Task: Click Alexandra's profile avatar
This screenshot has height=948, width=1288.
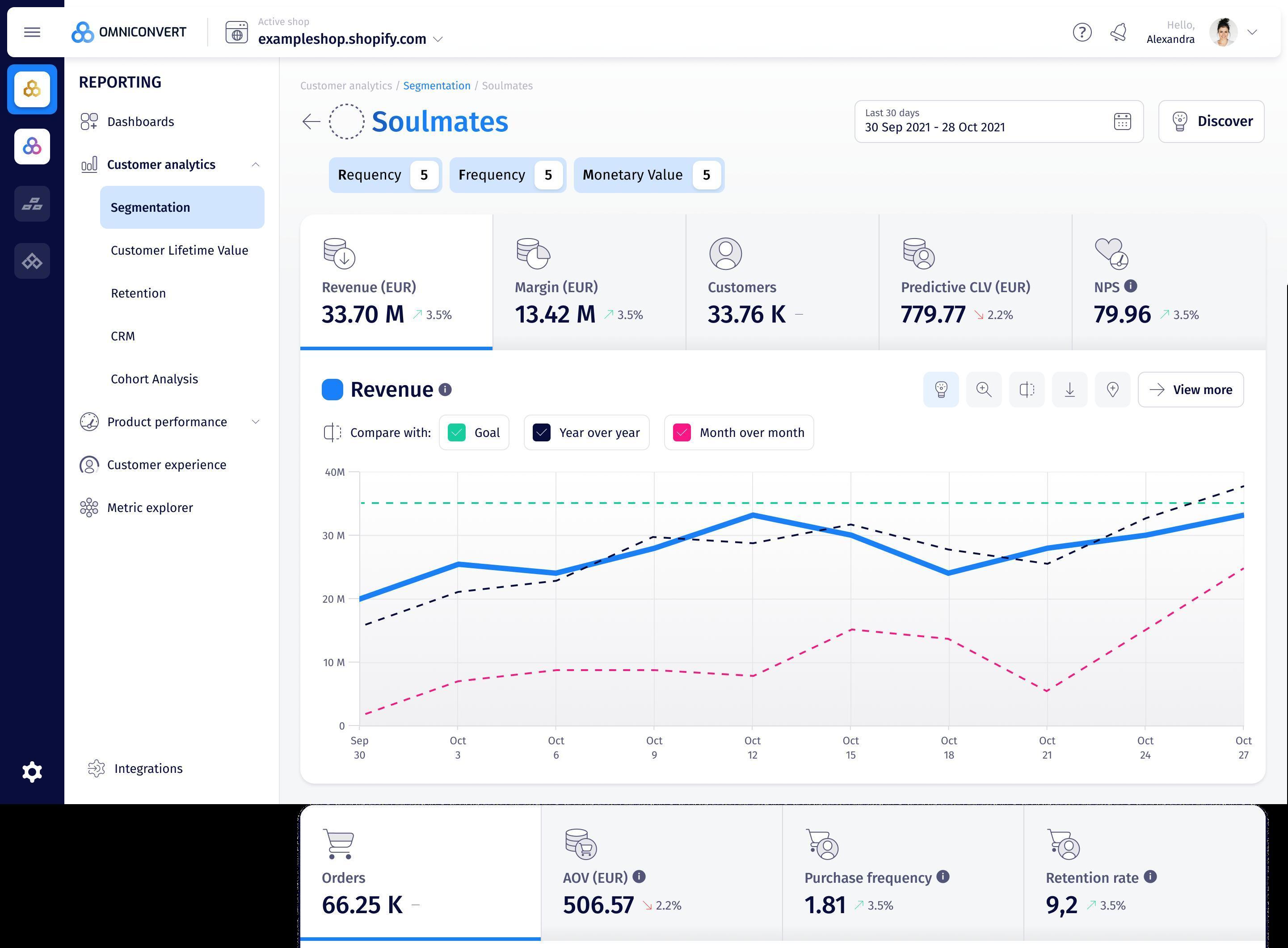Action: (1223, 32)
